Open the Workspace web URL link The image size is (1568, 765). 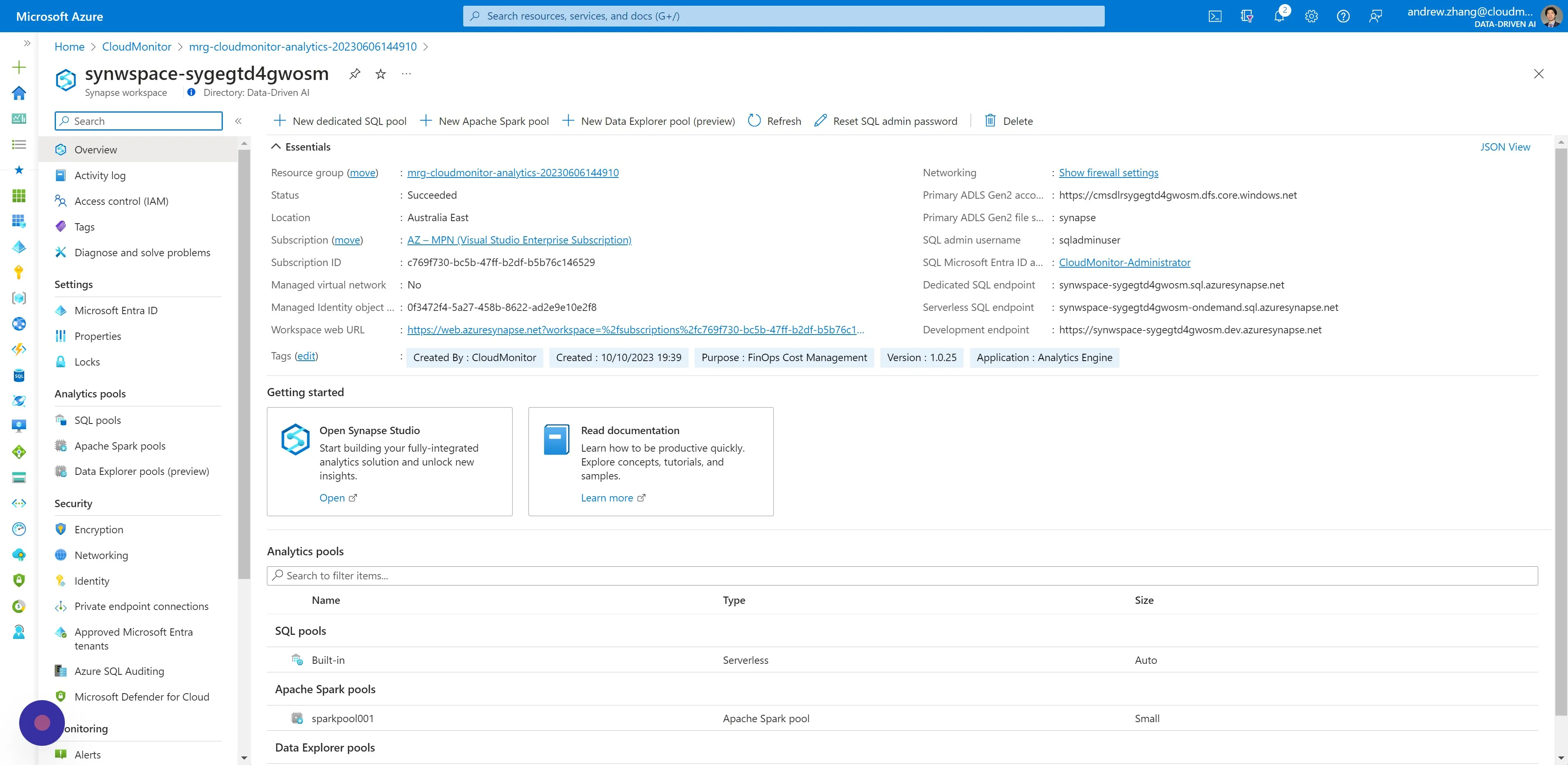tap(635, 330)
